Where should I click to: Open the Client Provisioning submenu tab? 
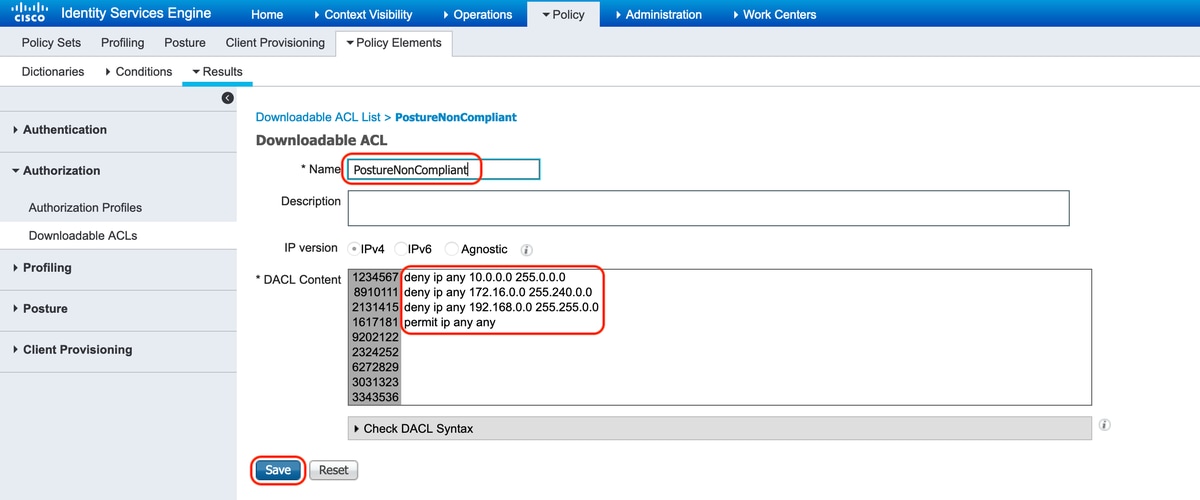pyautogui.click(x=275, y=43)
